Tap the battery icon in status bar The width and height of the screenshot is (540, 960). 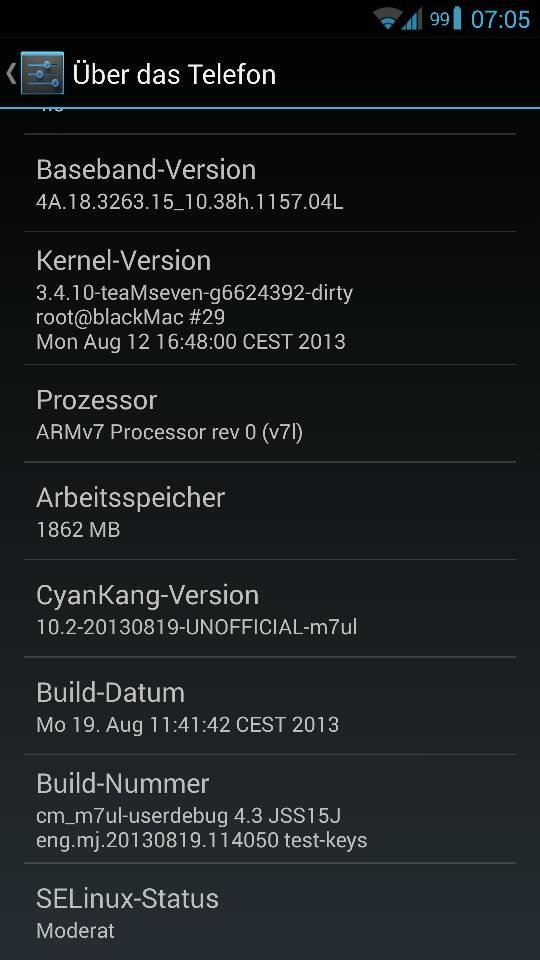[457, 19]
